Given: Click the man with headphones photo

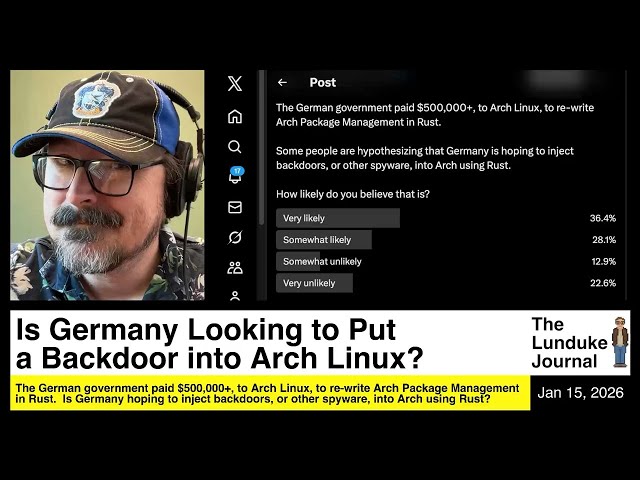Looking at the screenshot, I should (107, 185).
